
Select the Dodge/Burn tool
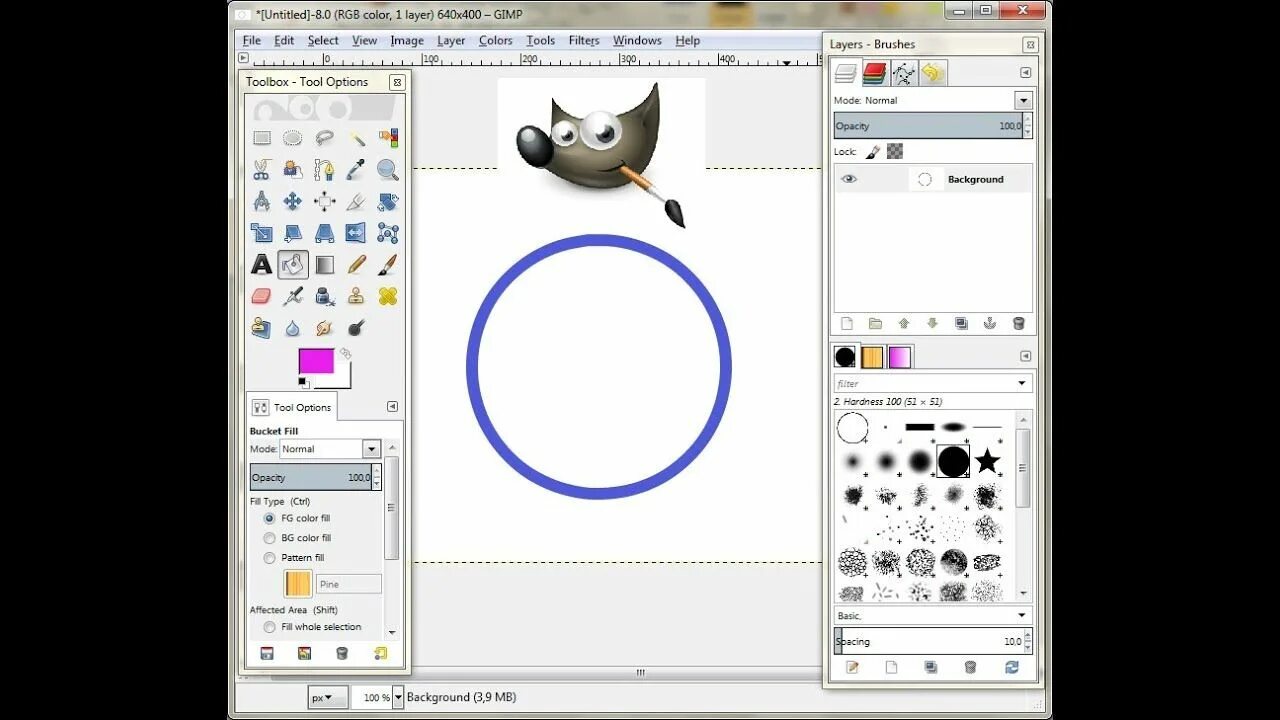click(357, 327)
